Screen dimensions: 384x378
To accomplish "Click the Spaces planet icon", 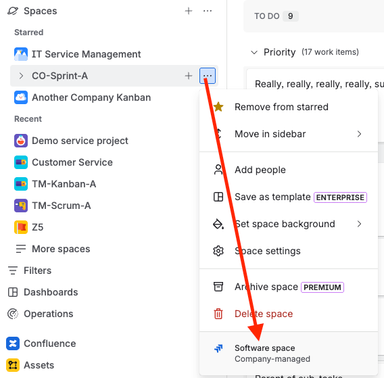I will click(13, 11).
